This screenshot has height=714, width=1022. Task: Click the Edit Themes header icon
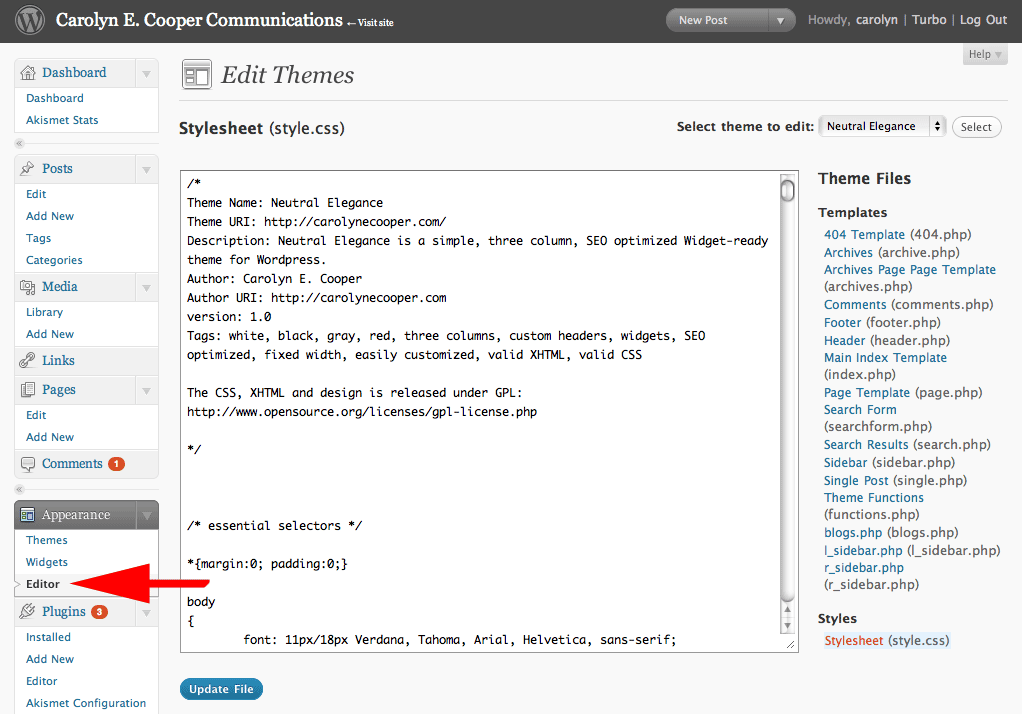[x=196, y=74]
